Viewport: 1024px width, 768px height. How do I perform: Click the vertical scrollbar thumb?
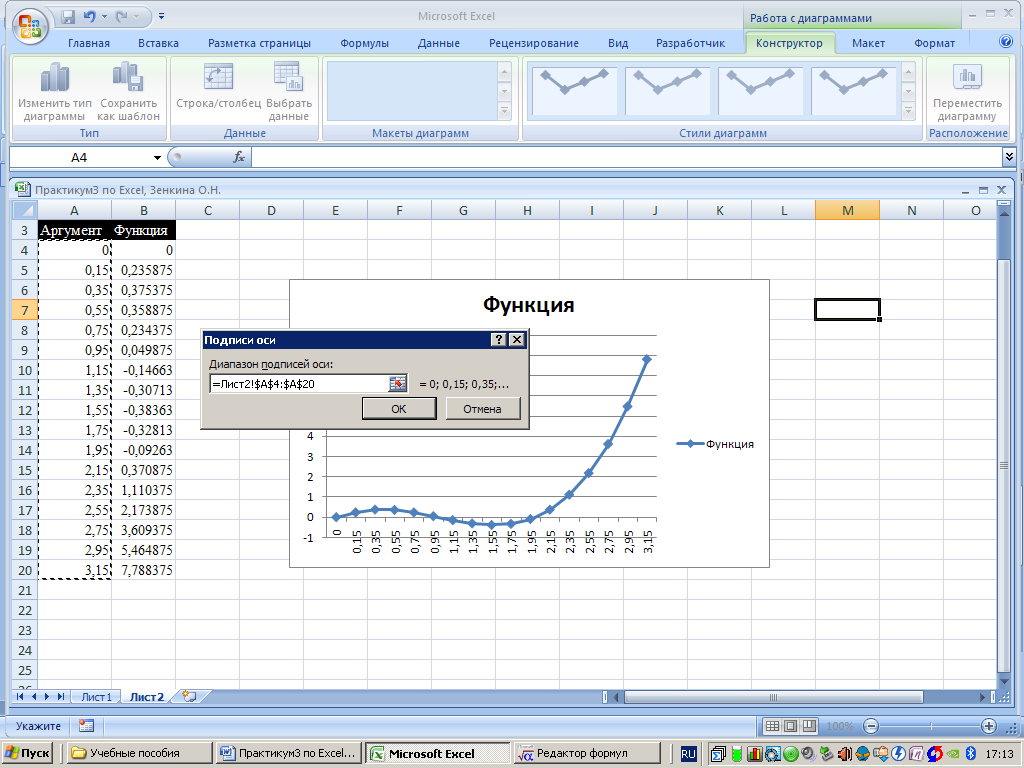[x=1004, y=466]
